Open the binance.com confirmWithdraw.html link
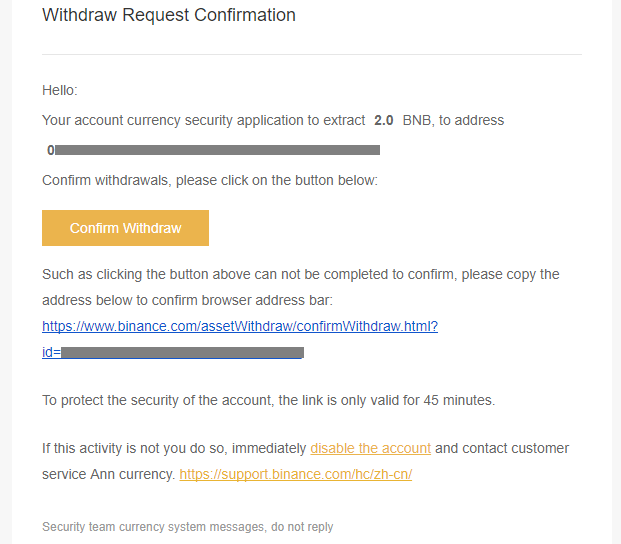 (x=240, y=326)
